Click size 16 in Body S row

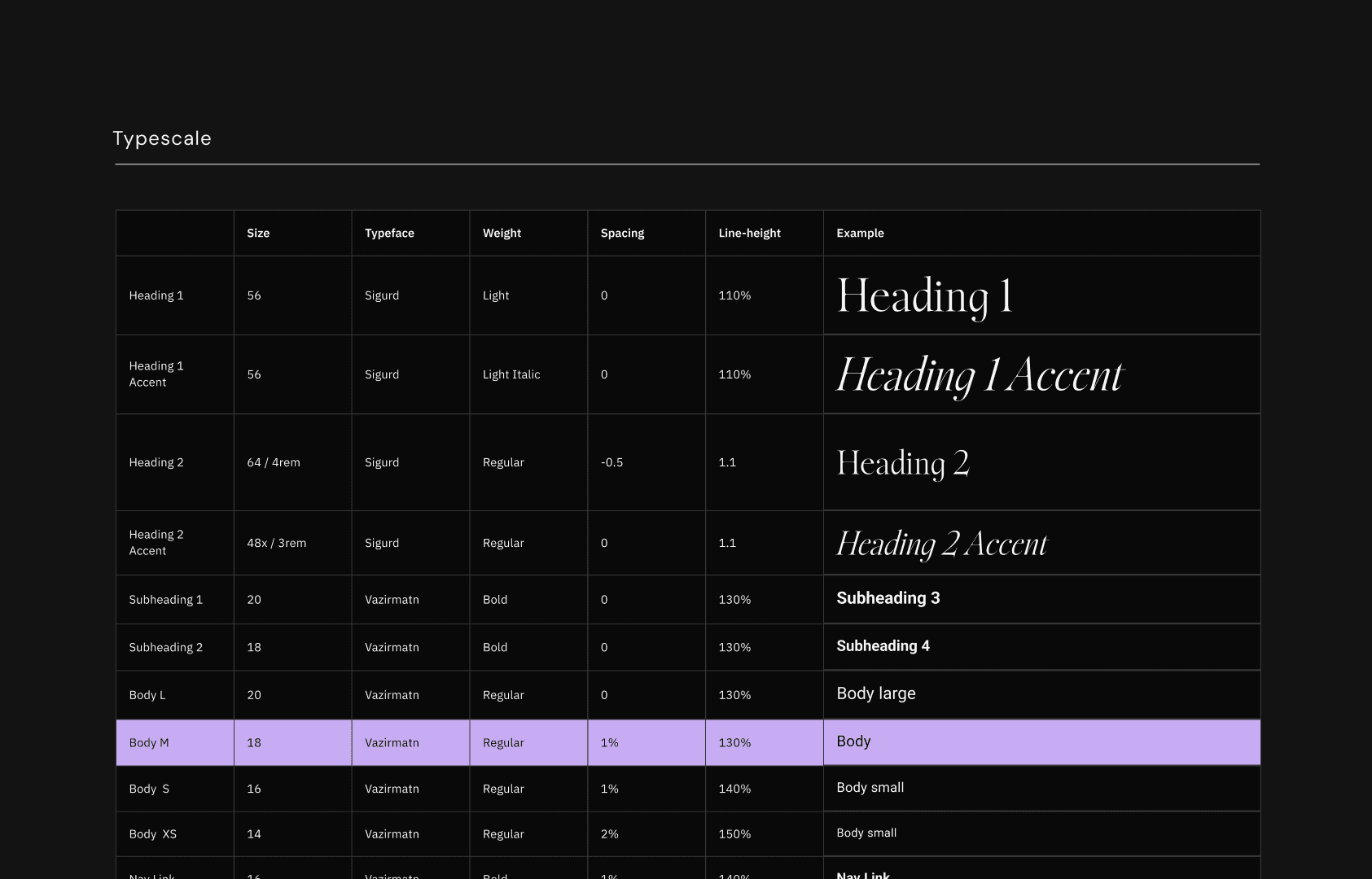pyautogui.click(x=254, y=789)
